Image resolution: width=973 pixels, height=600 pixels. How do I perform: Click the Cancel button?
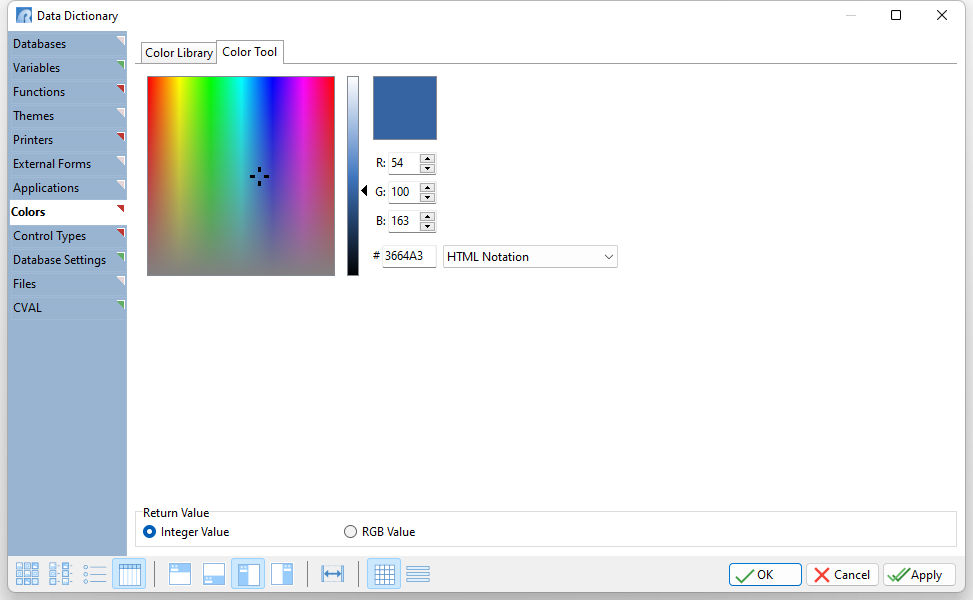[x=842, y=575]
